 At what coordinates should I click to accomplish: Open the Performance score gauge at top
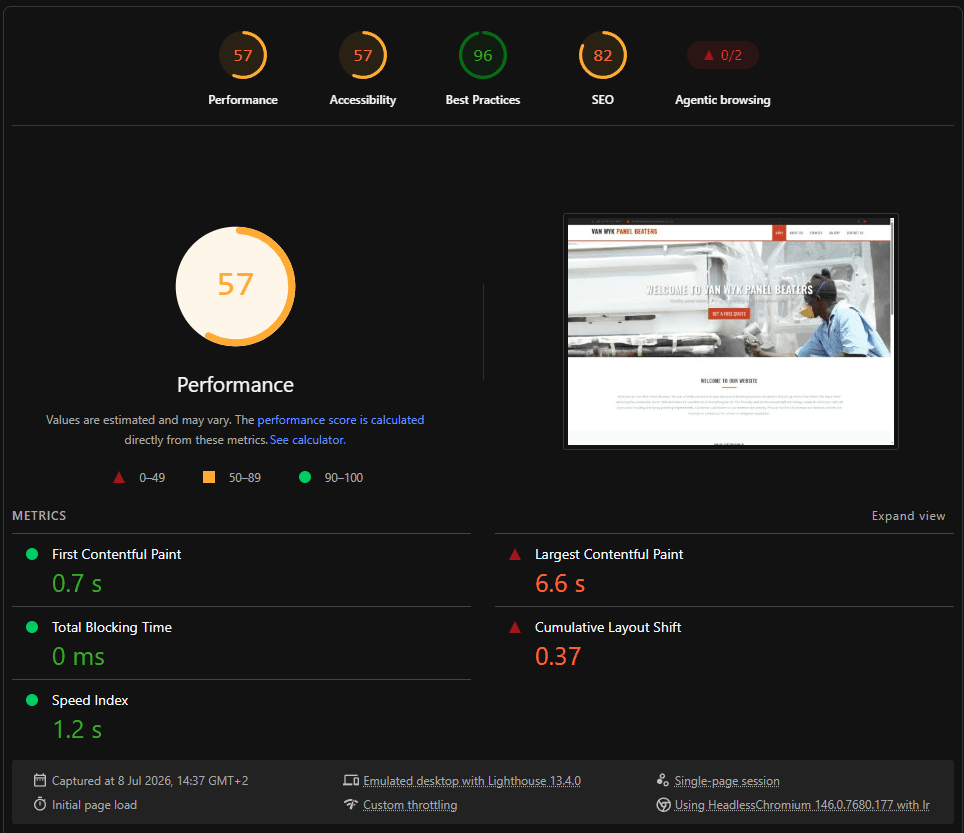click(x=243, y=55)
